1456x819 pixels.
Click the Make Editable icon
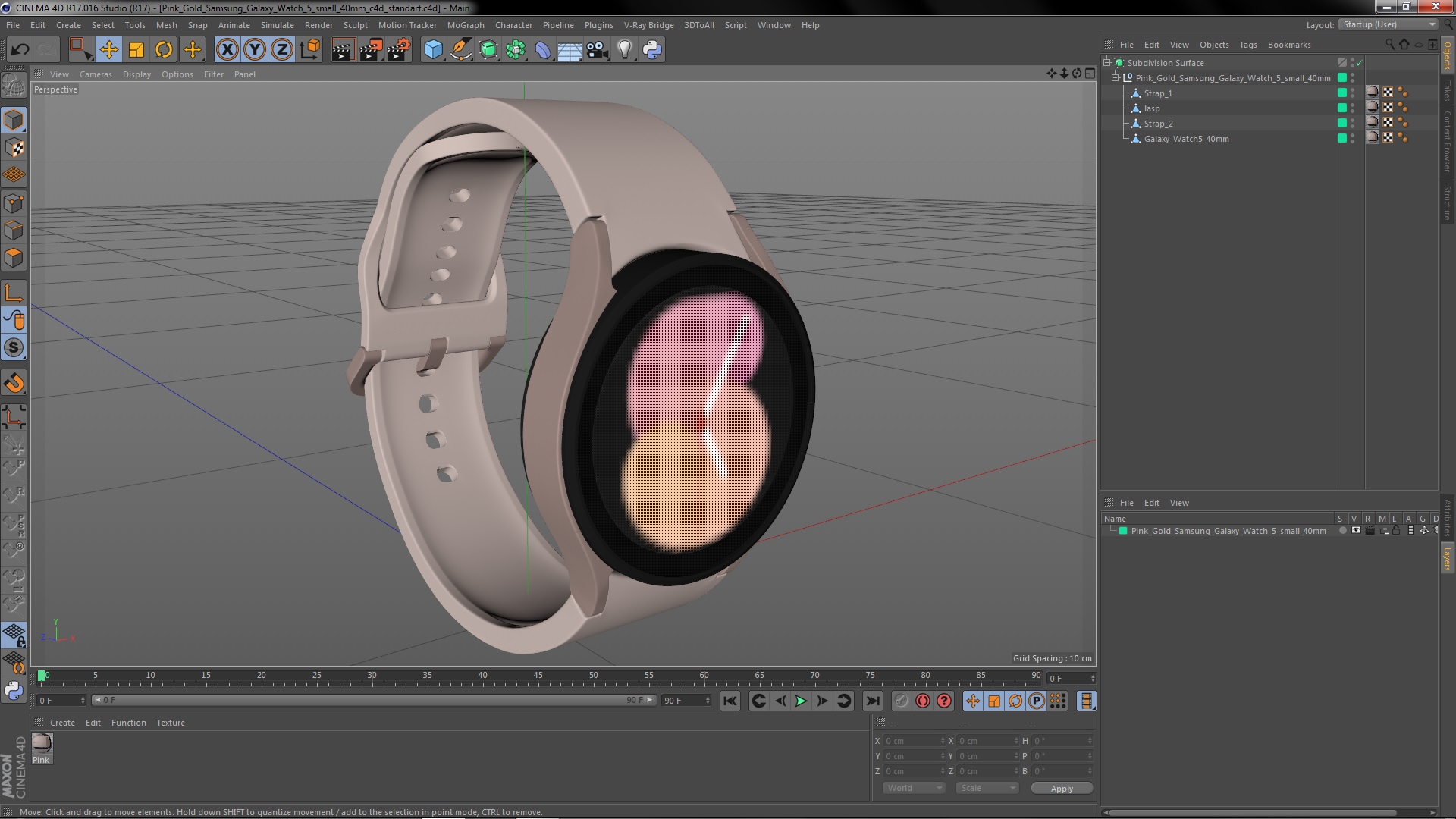tap(14, 86)
